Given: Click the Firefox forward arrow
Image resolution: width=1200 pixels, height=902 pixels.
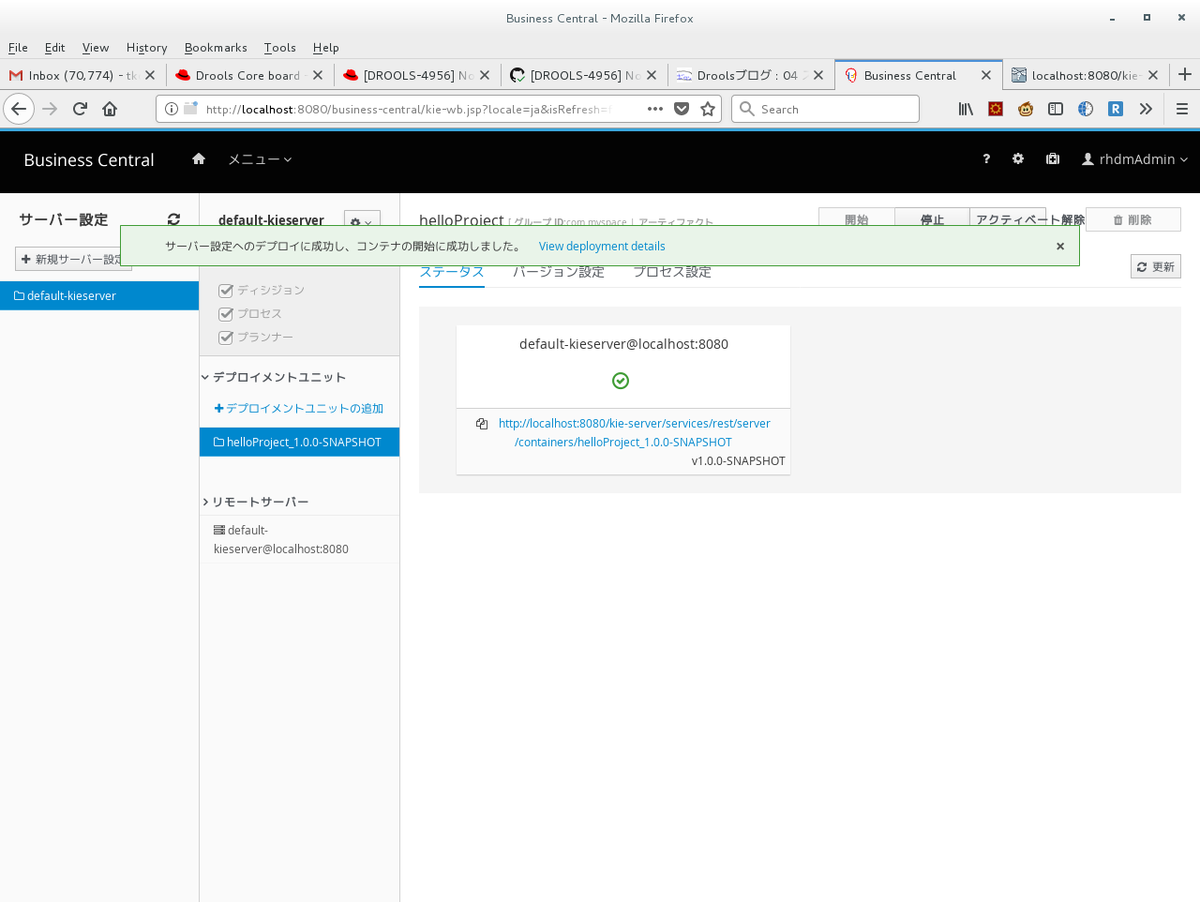Looking at the screenshot, I should [50, 109].
